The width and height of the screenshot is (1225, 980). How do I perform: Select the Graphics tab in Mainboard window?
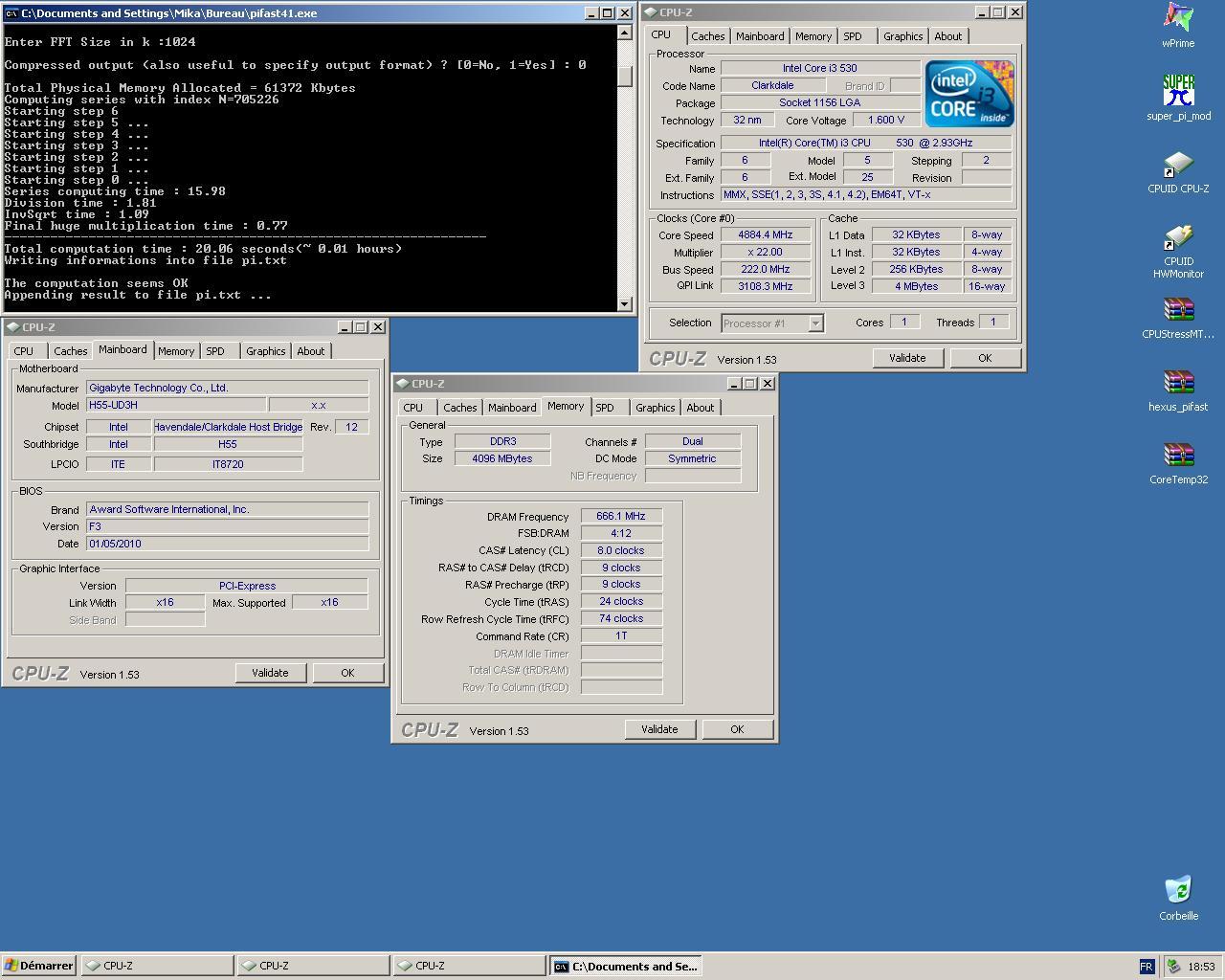coord(266,351)
